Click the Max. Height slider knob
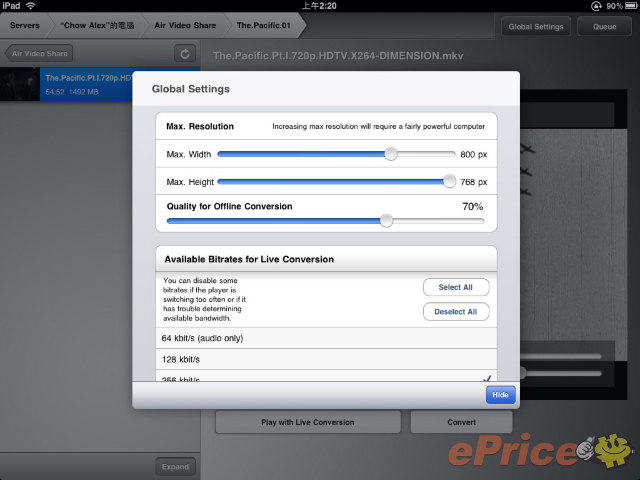Viewport: 640px width, 480px height. coord(449,181)
